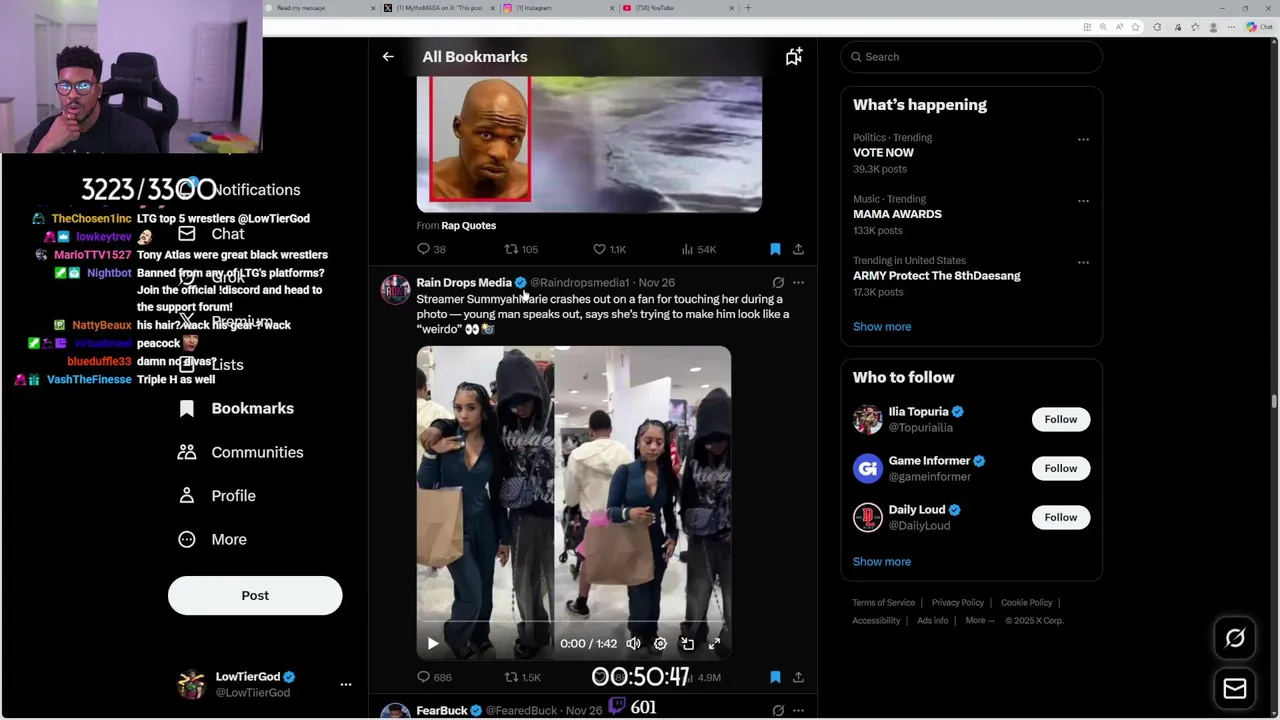Open the add-bookmark-folder icon in header
Image resolution: width=1280 pixels, height=720 pixels.
[793, 57]
